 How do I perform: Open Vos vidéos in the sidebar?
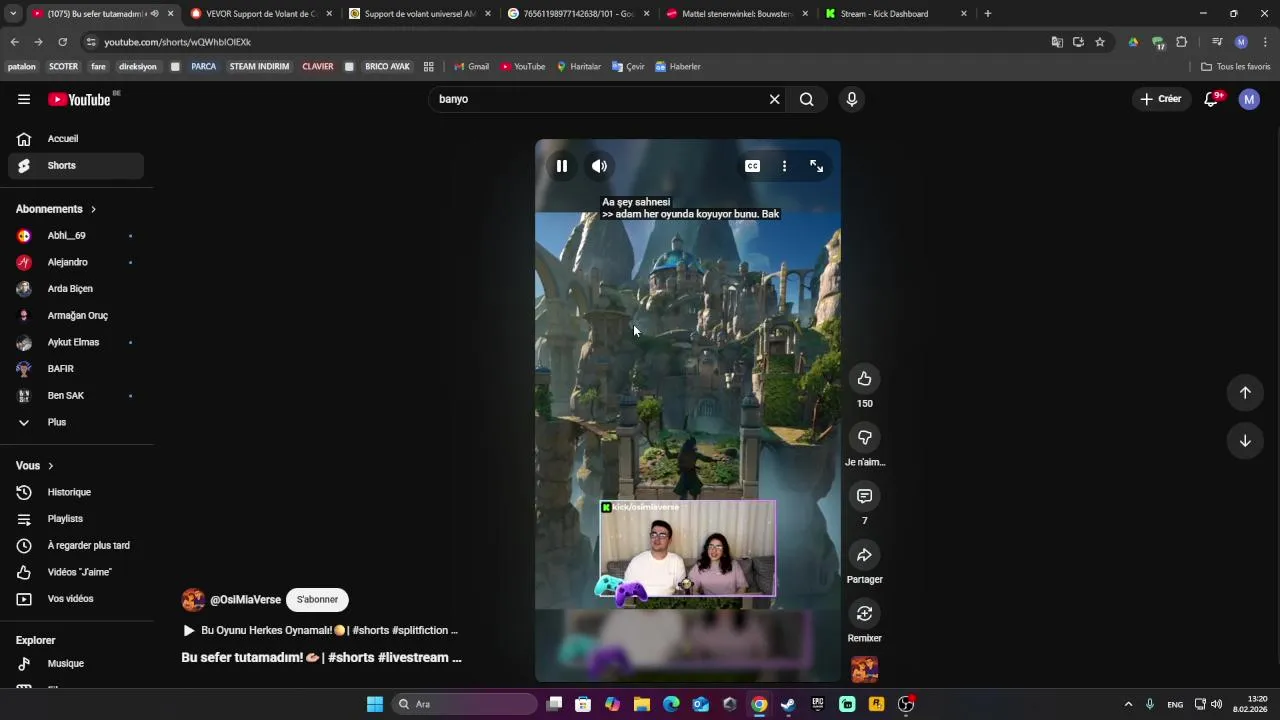coord(76,599)
